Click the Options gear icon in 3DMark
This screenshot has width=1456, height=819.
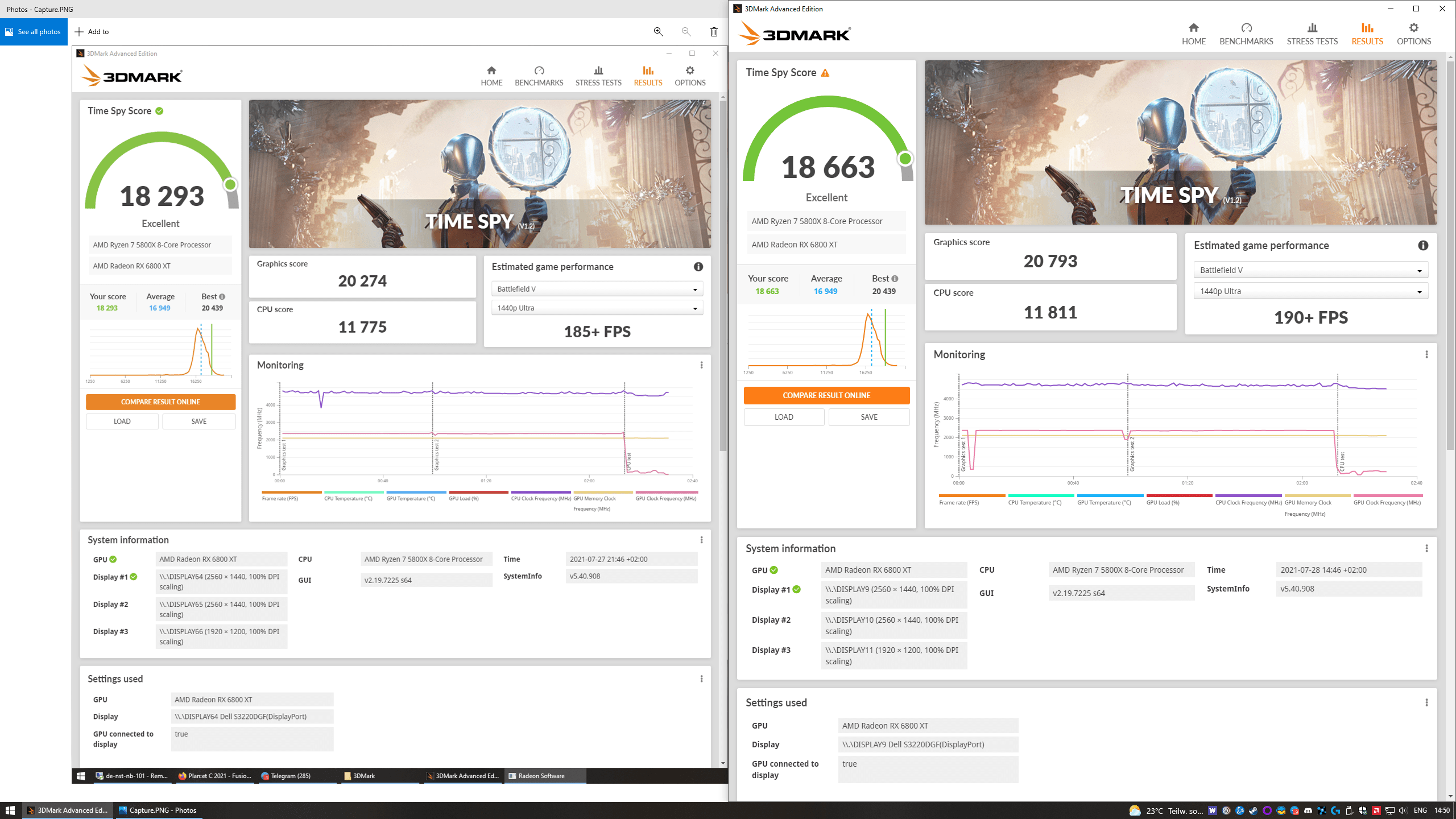pos(1413,28)
